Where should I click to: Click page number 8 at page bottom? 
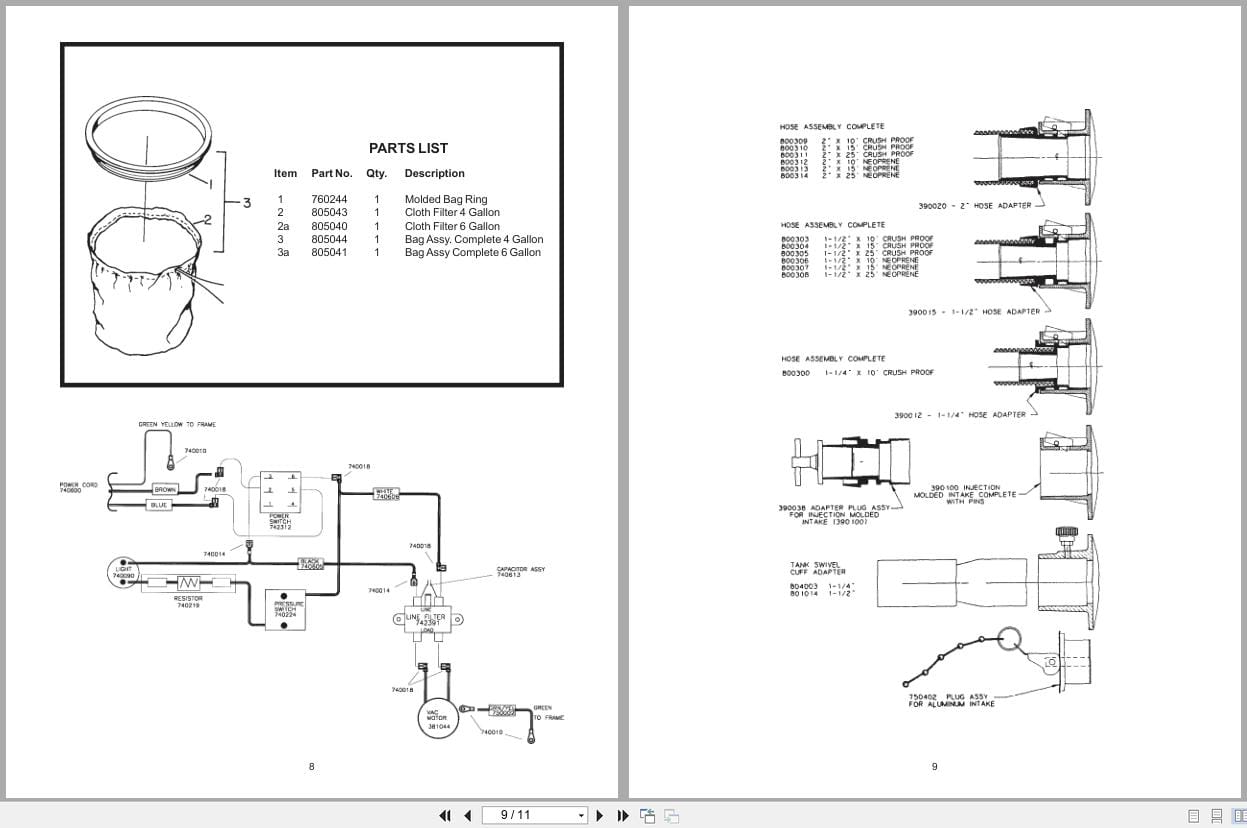pos(311,767)
